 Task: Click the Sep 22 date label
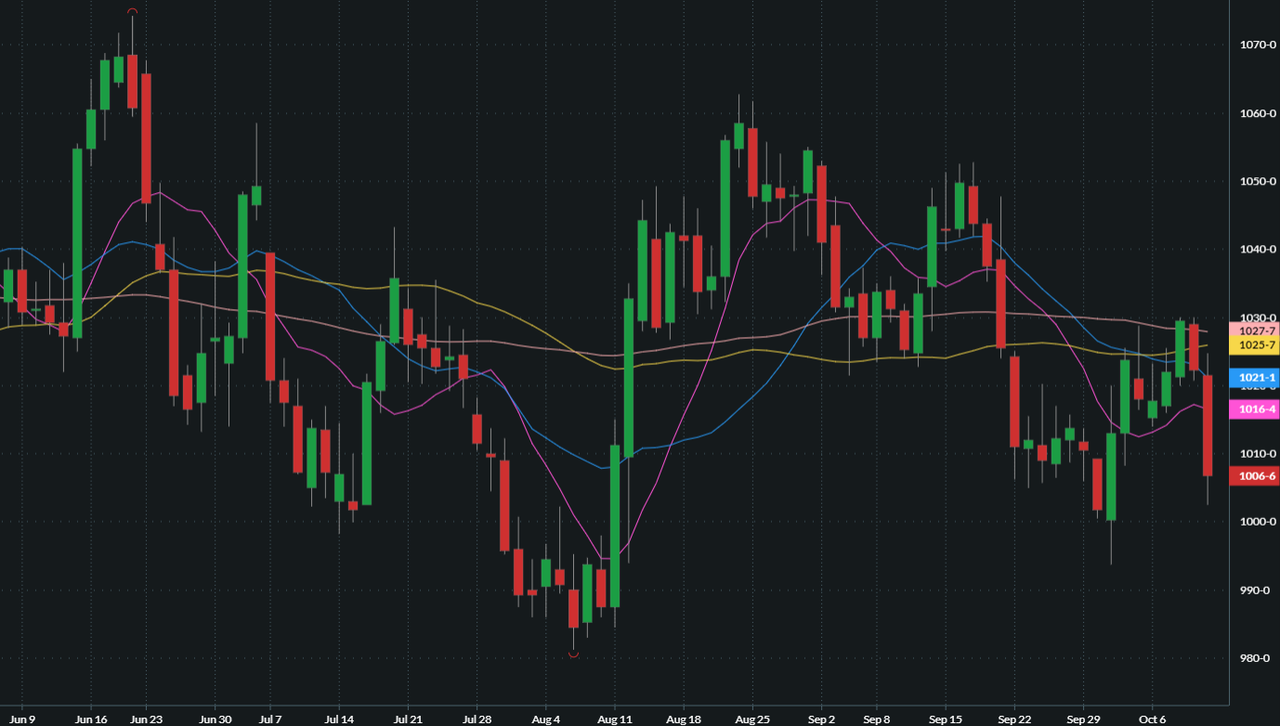coord(1015,718)
